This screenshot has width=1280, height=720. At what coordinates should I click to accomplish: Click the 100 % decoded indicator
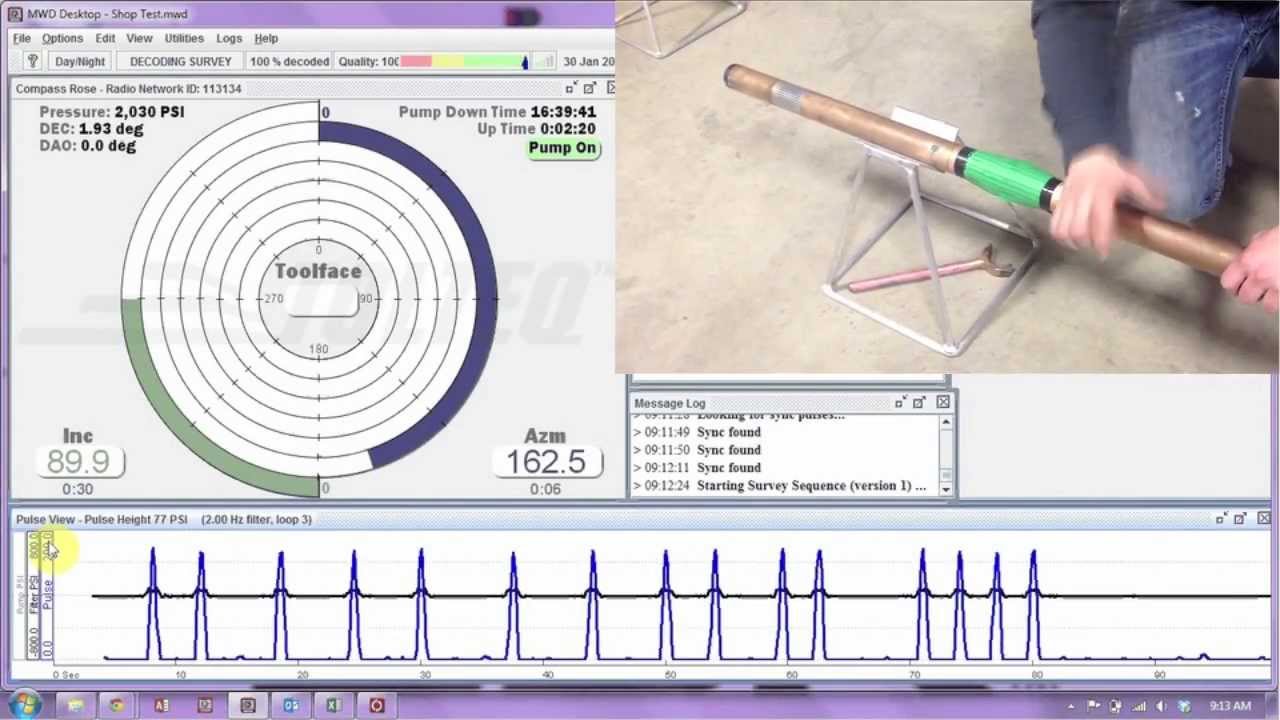[289, 61]
